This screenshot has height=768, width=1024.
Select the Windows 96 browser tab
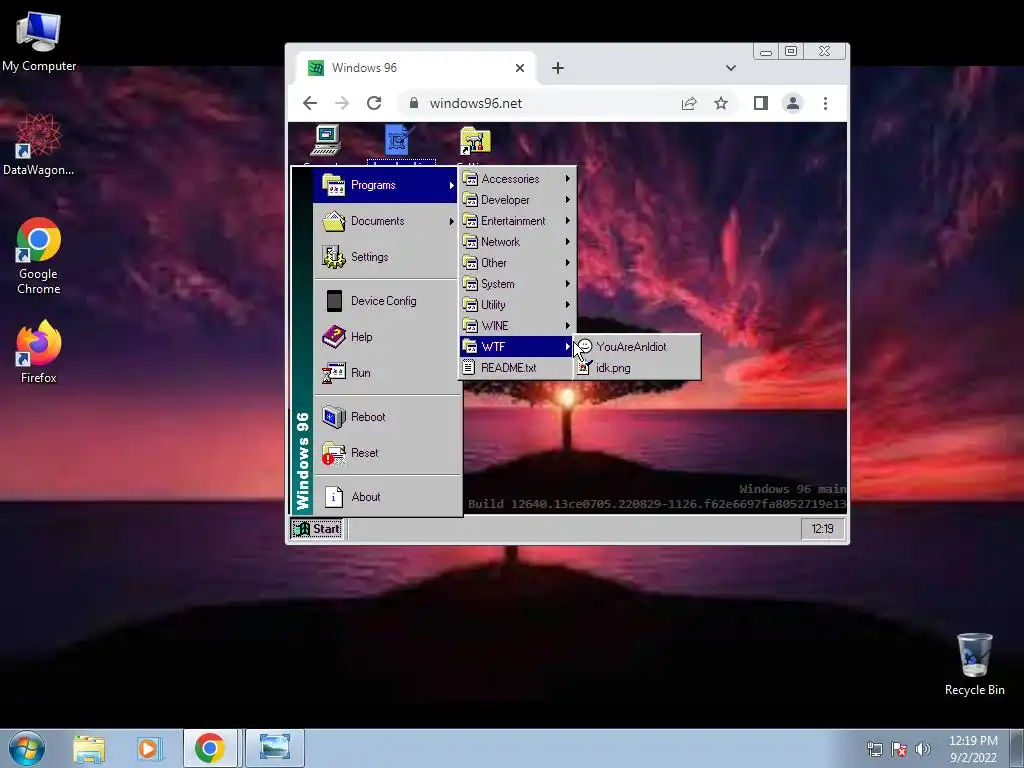[417, 68]
